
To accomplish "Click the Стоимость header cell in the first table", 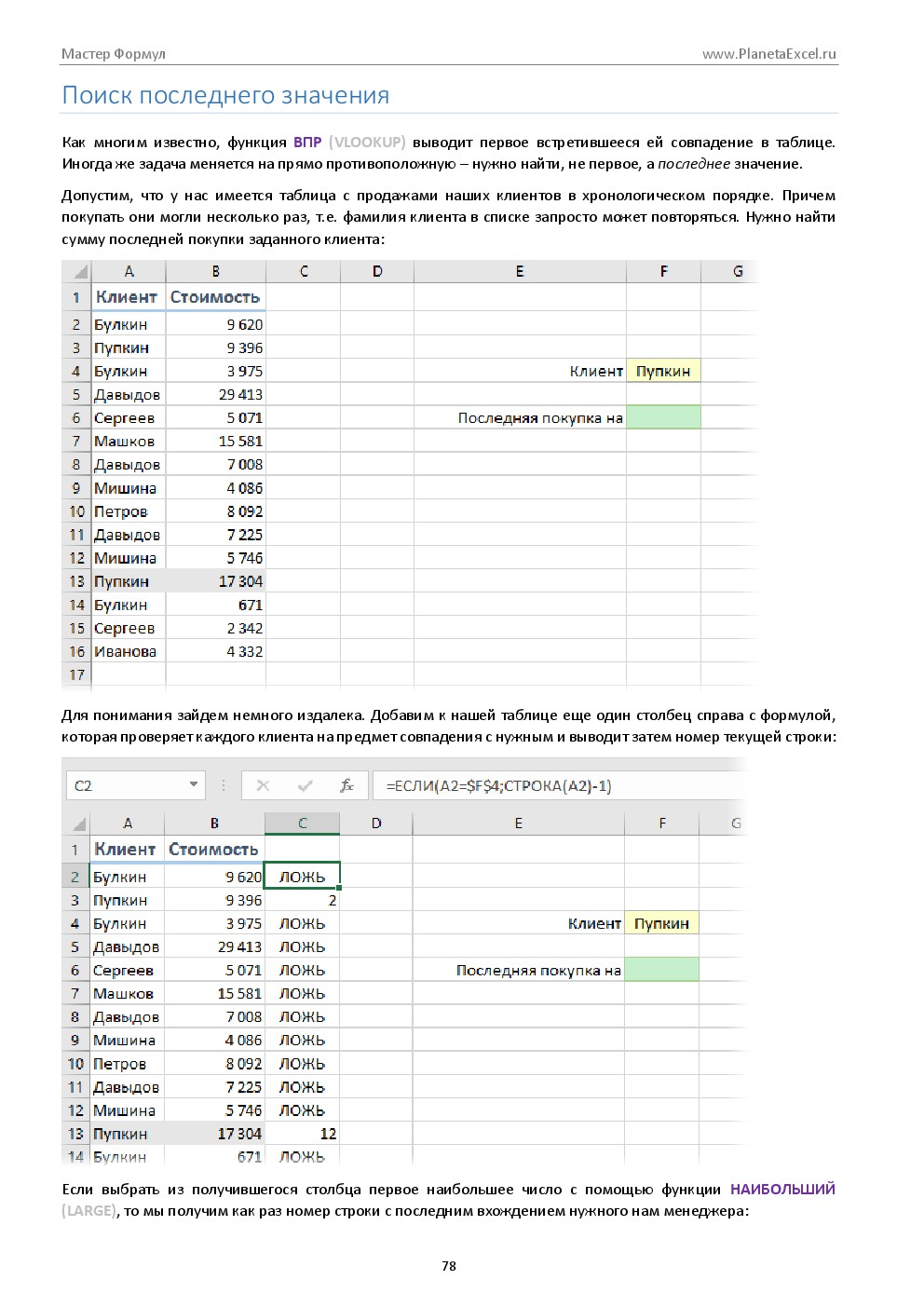I will pos(216,297).
